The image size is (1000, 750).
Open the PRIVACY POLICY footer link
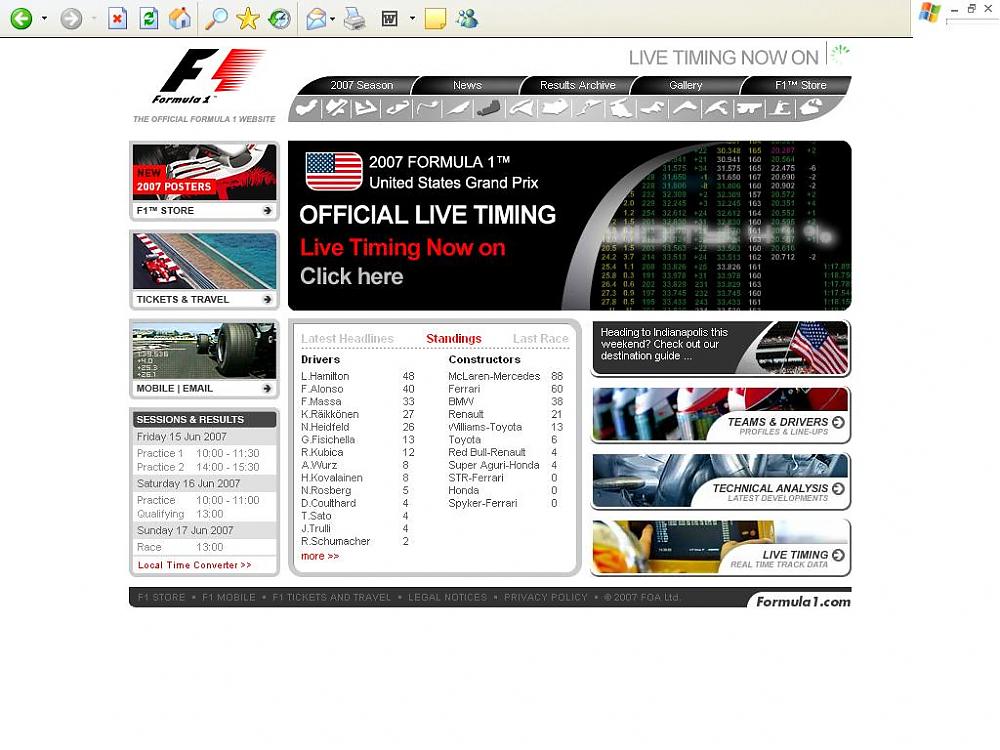point(545,598)
